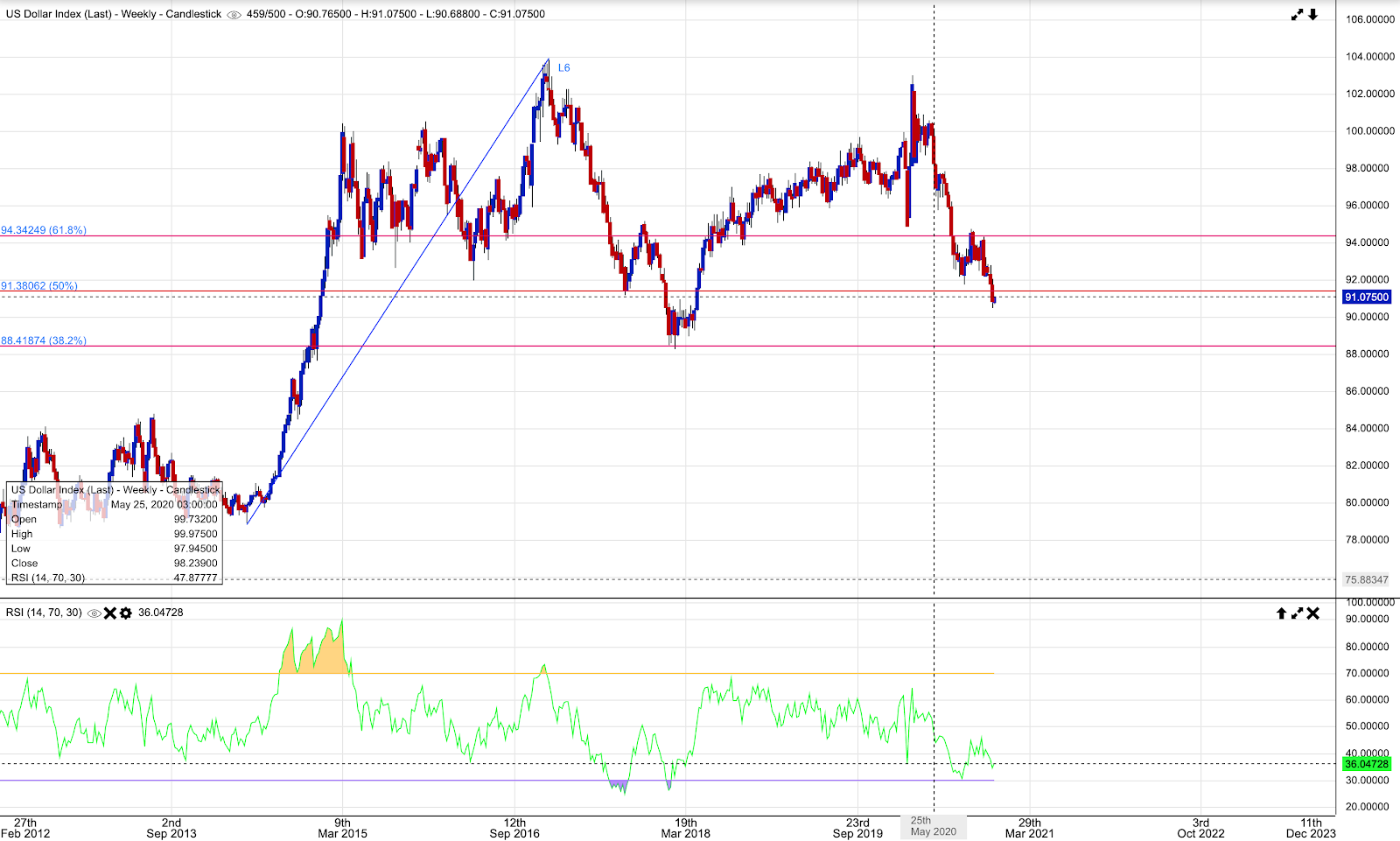Click the 100.00000 label on the price axis
1400x841 pixels.
tap(1370, 131)
